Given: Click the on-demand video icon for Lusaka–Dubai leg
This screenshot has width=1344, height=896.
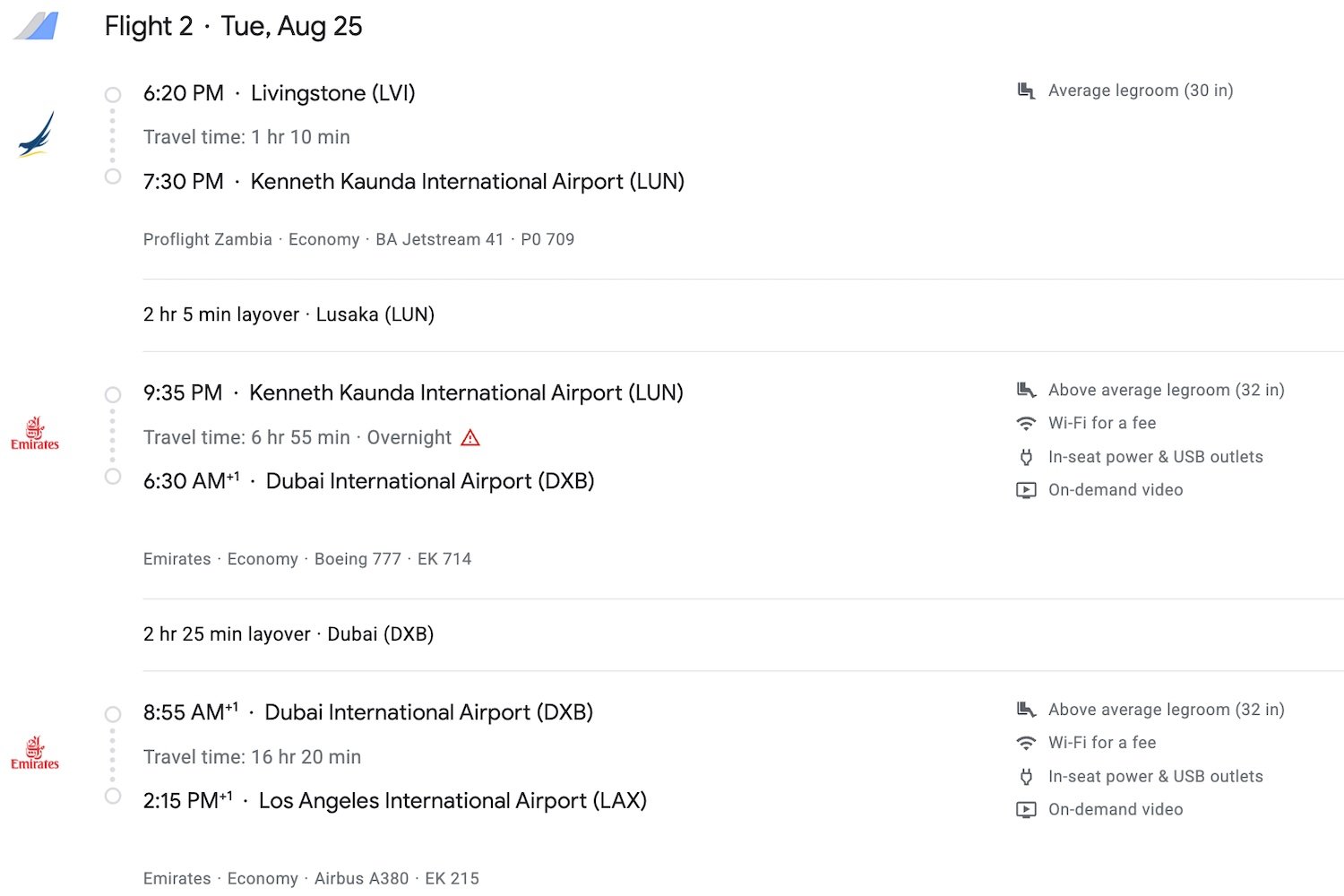Looking at the screenshot, I should [1026, 490].
